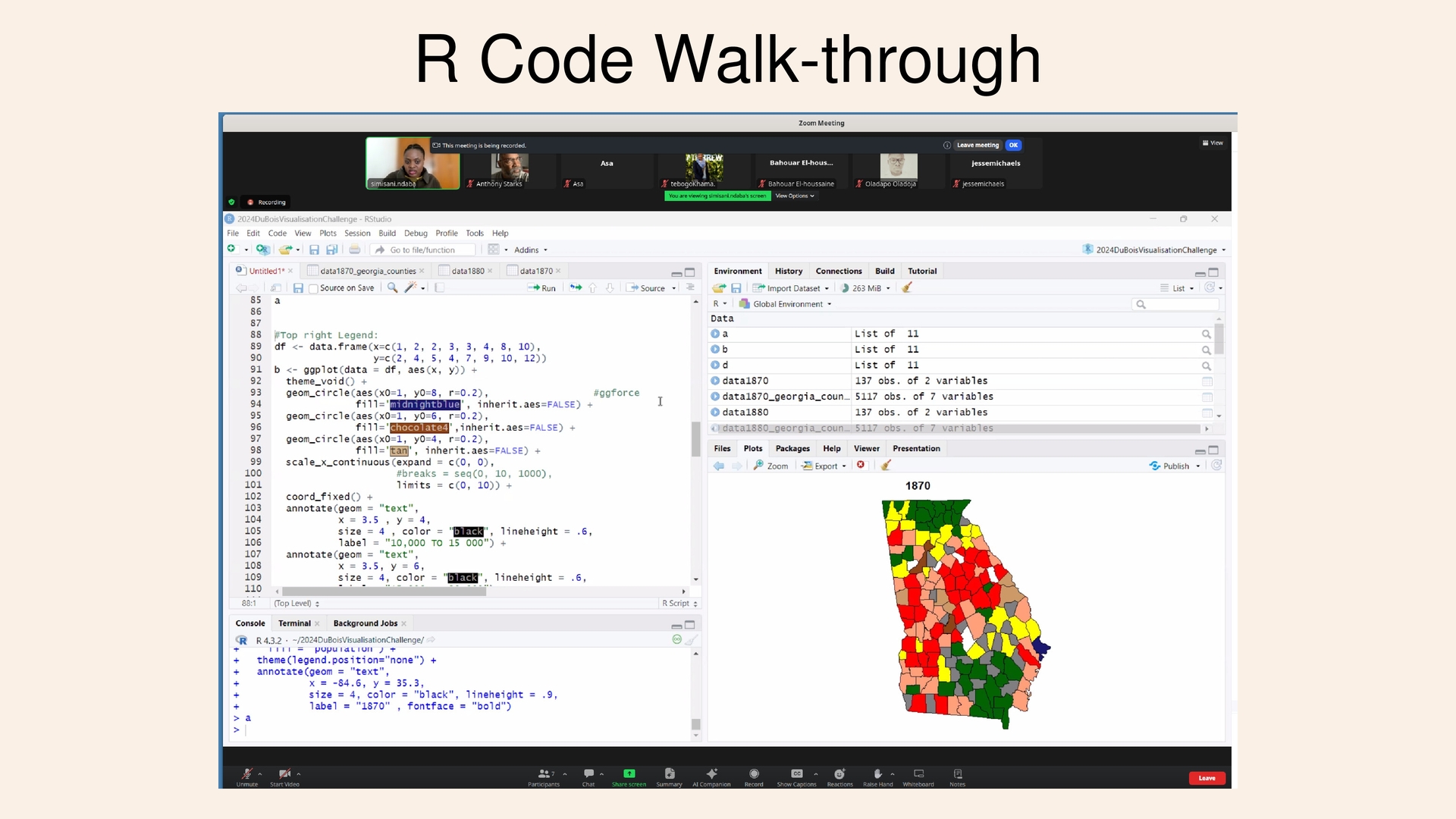Toggle Raise Hand in Zoom
Screen dimensions: 1456x819
pos(877,777)
